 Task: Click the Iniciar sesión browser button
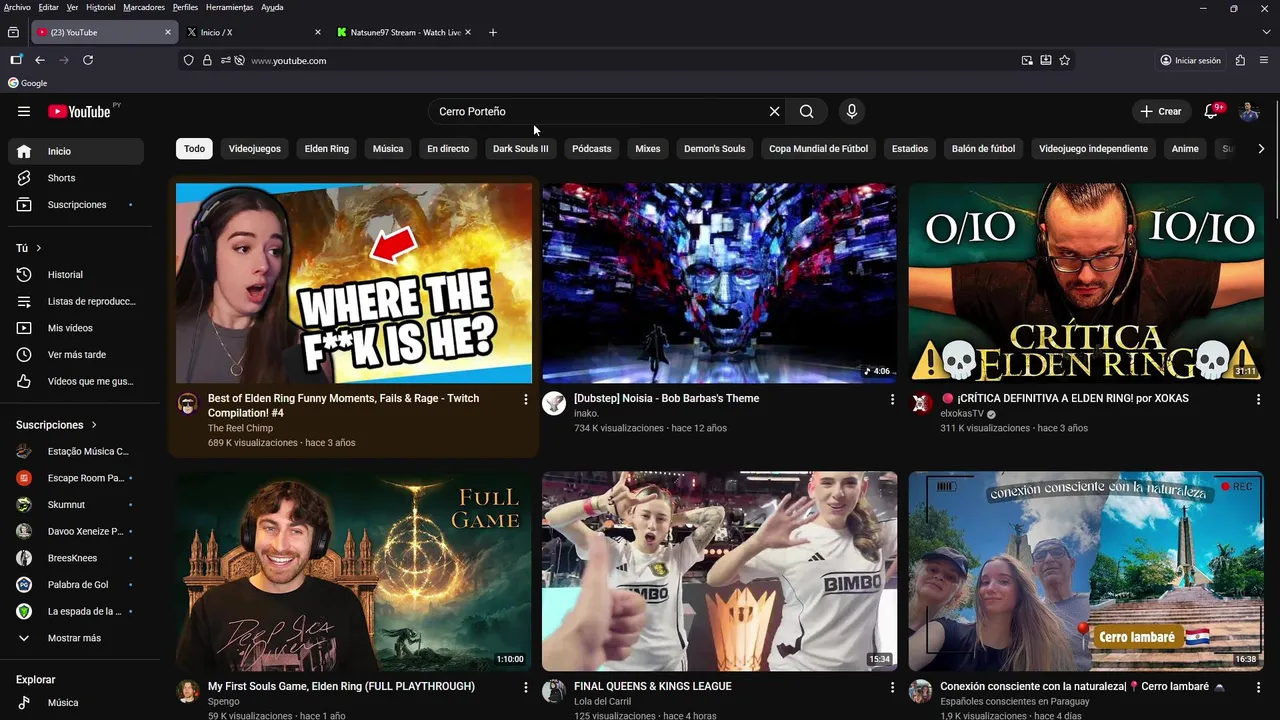[1190, 60]
